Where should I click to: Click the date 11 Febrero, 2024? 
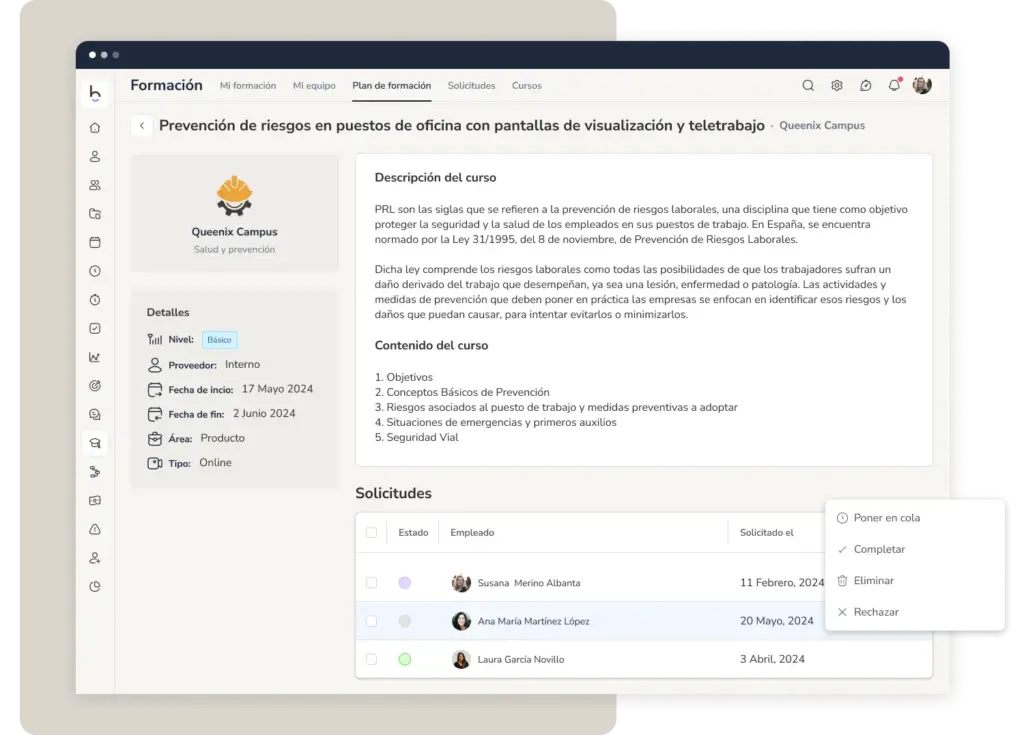click(x=782, y=583)
